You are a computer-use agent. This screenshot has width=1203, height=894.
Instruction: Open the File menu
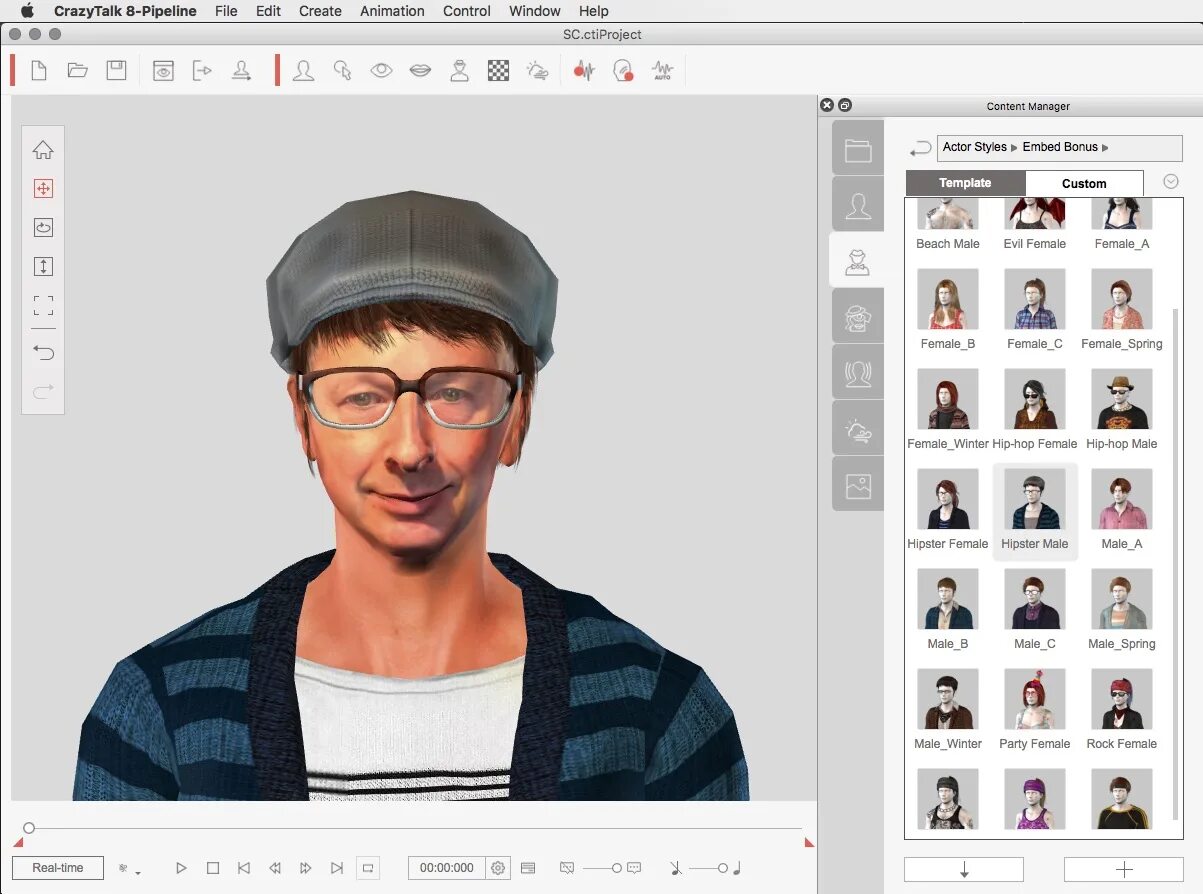click(x=226, y=11)
